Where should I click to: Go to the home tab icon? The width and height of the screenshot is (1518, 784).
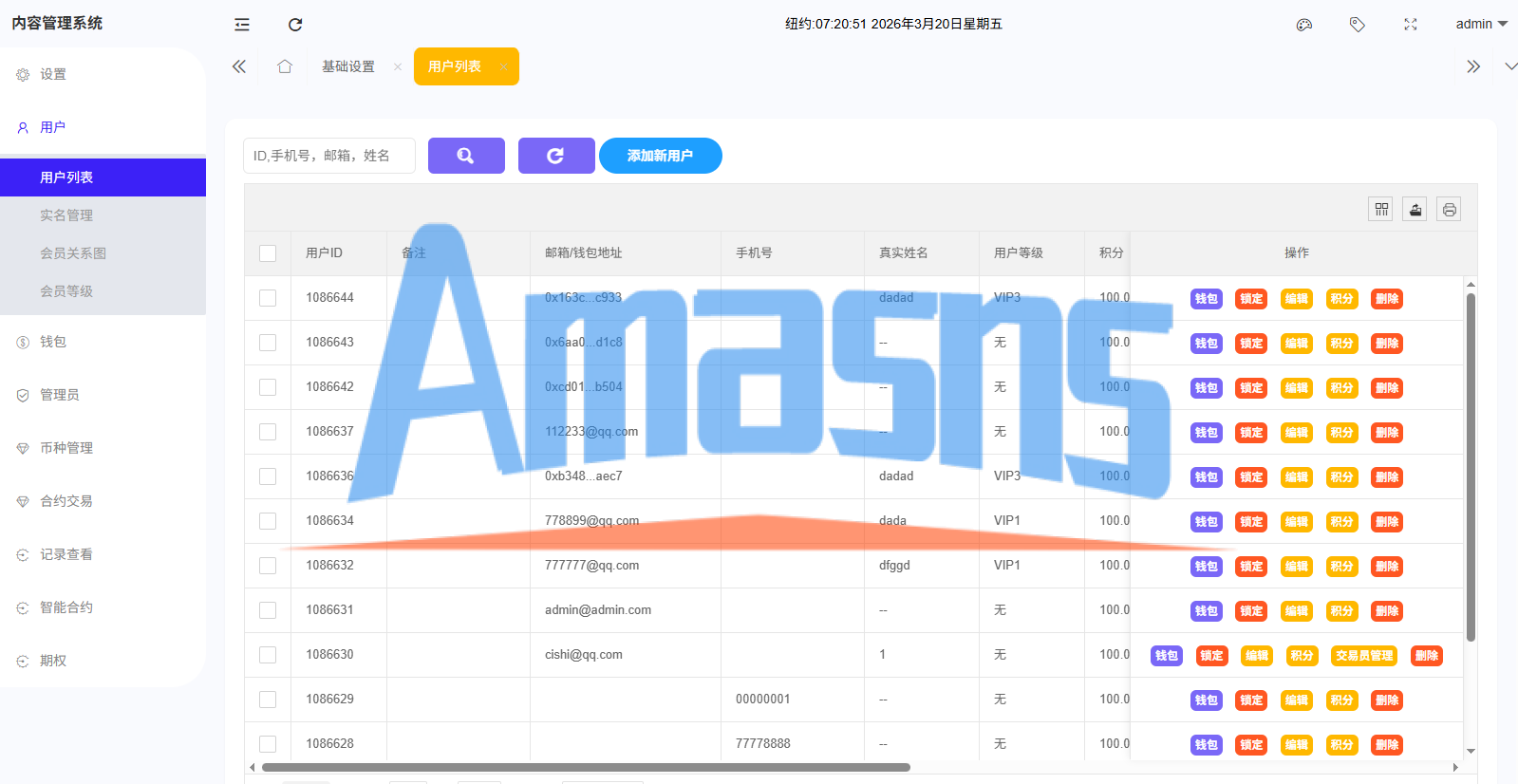(x=285, y=66)
